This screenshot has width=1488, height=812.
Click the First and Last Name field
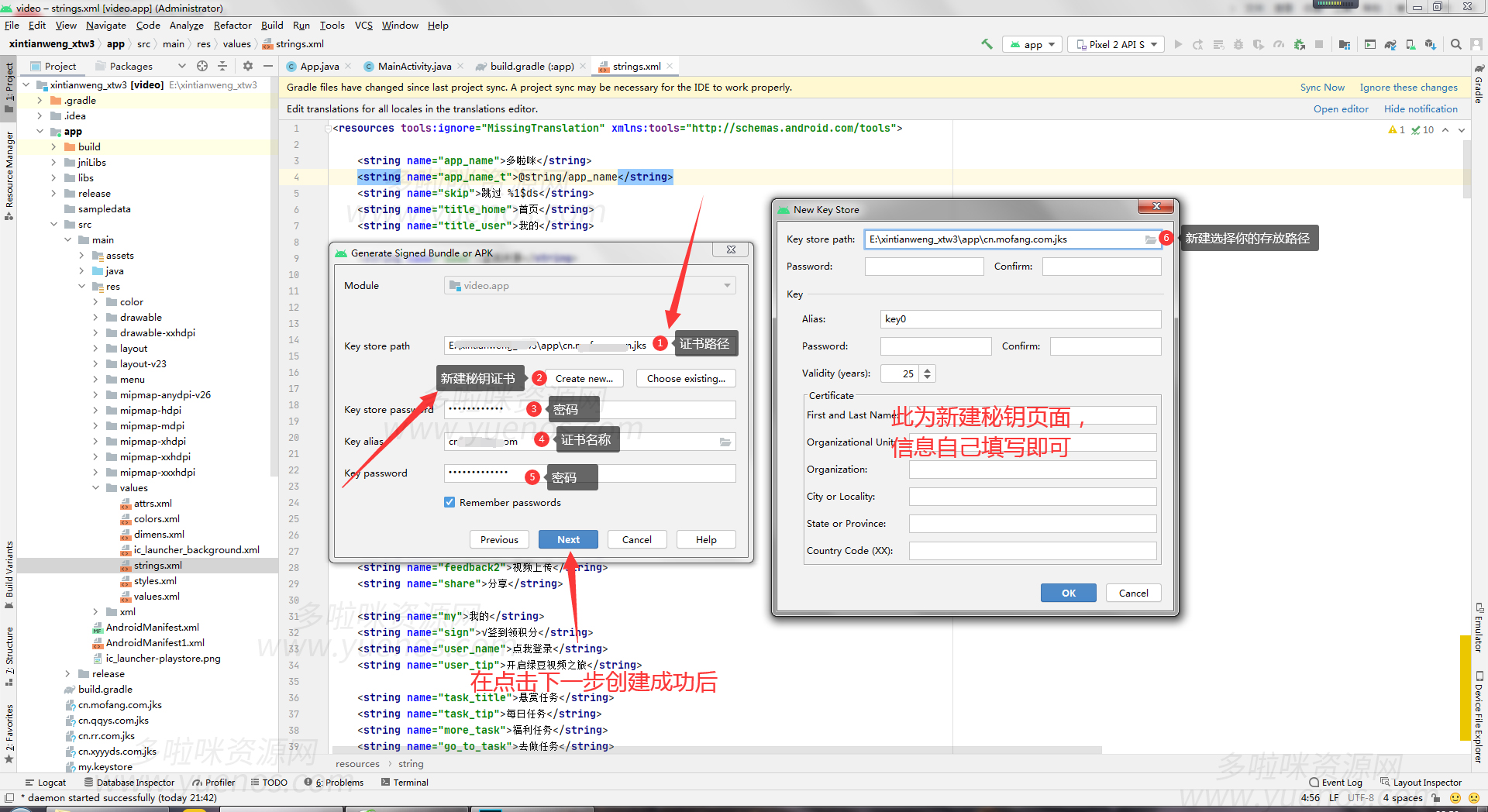pyautogui.click(x=1031, y=415)
